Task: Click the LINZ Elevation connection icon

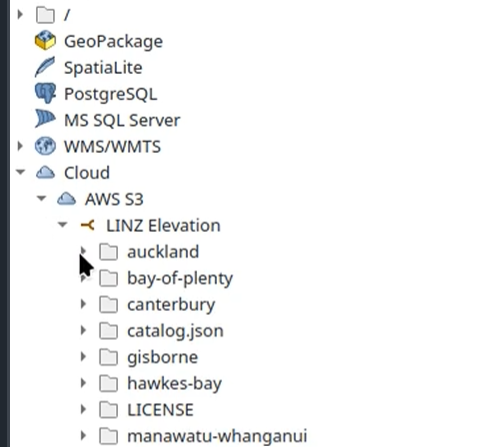Action: click(88, 226)
